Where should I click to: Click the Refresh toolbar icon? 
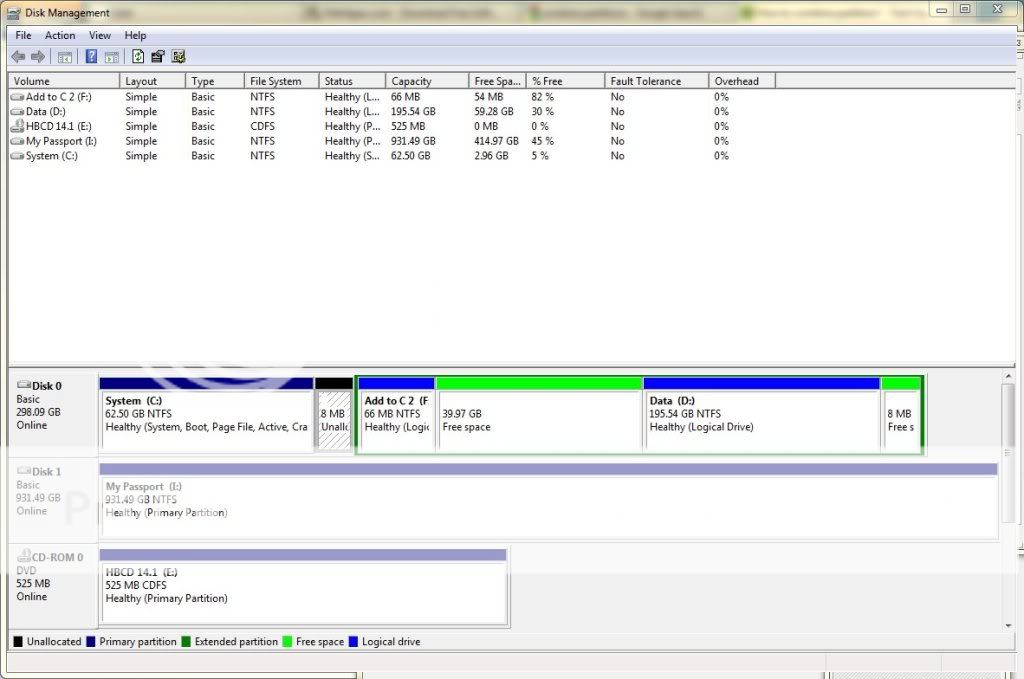[138, 57]
